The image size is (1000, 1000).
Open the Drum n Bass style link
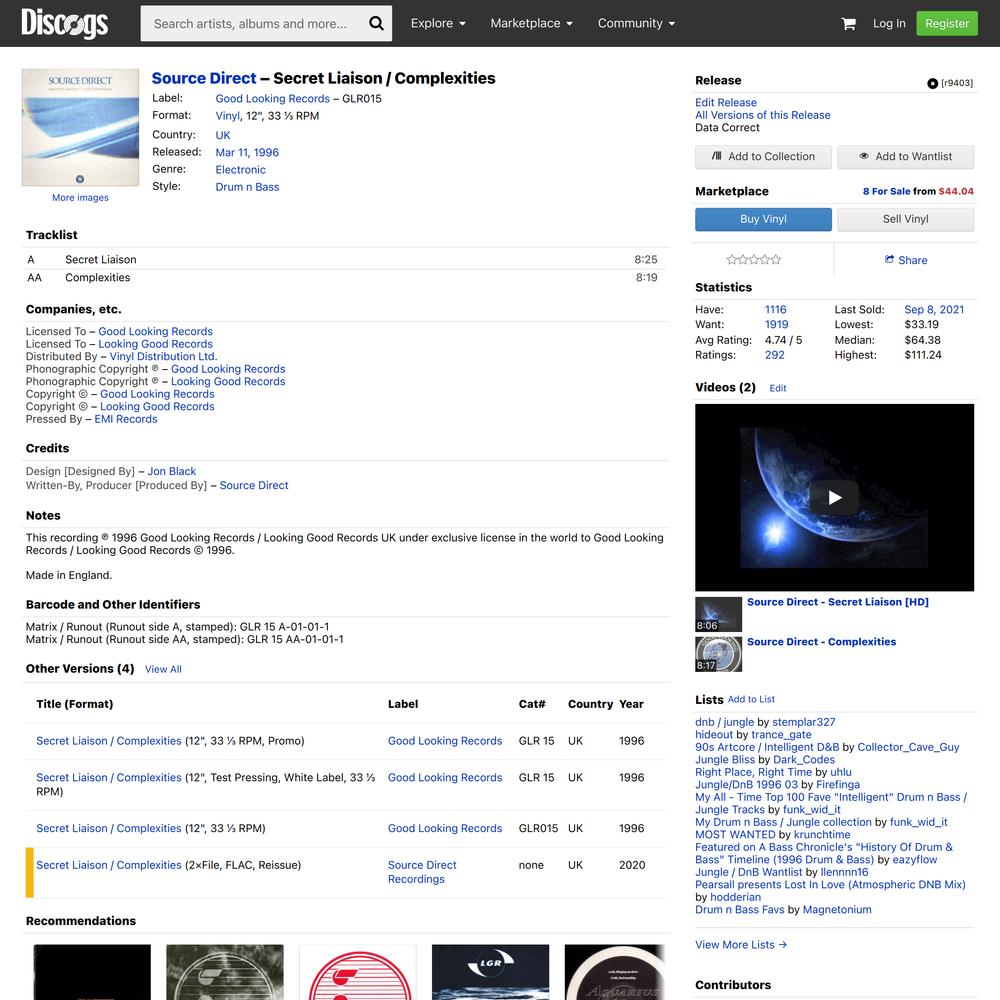[x=247, y=187]
